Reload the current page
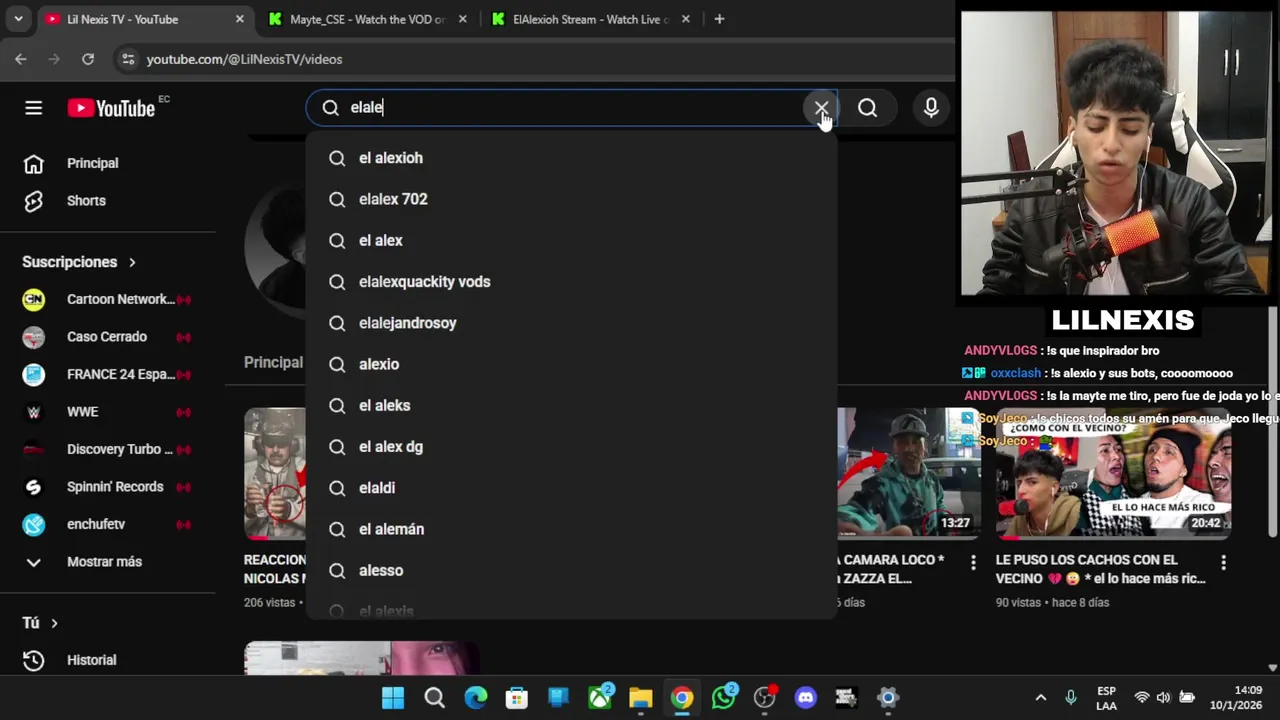 pyautogui.click(x=88, y=59)
